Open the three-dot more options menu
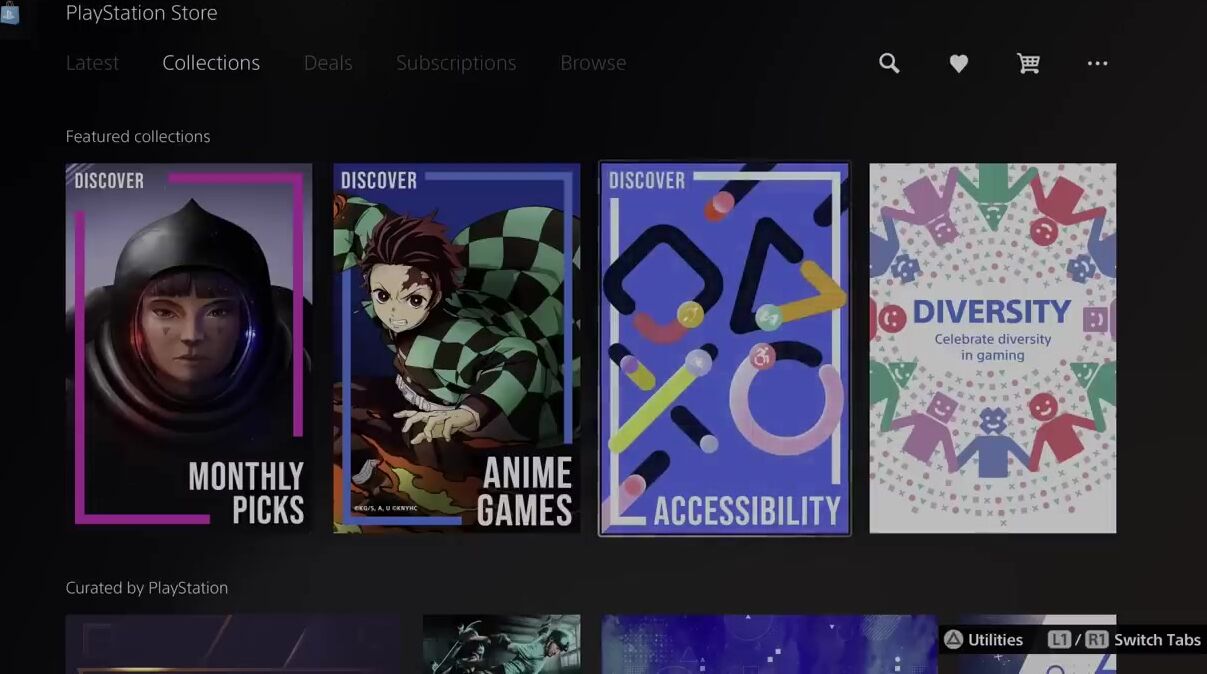This screenshot has width=1207, height=674. tap(1097, 64)
